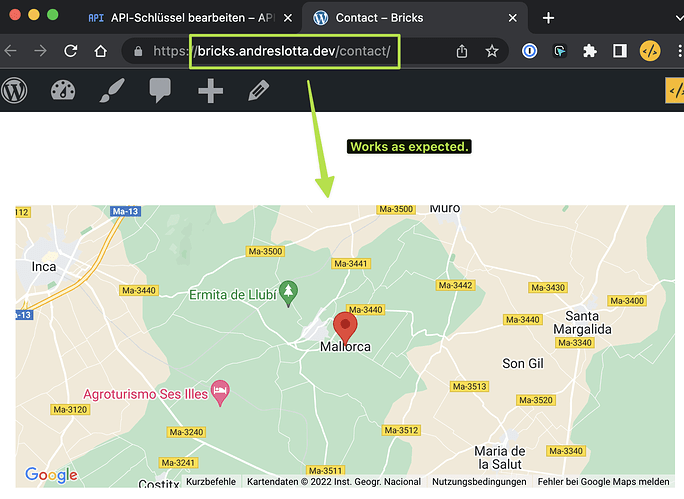The height and width of the screenshot is (499, 684).
Task: Open the orange code profile avatar
Action: [x=650, y=51]
